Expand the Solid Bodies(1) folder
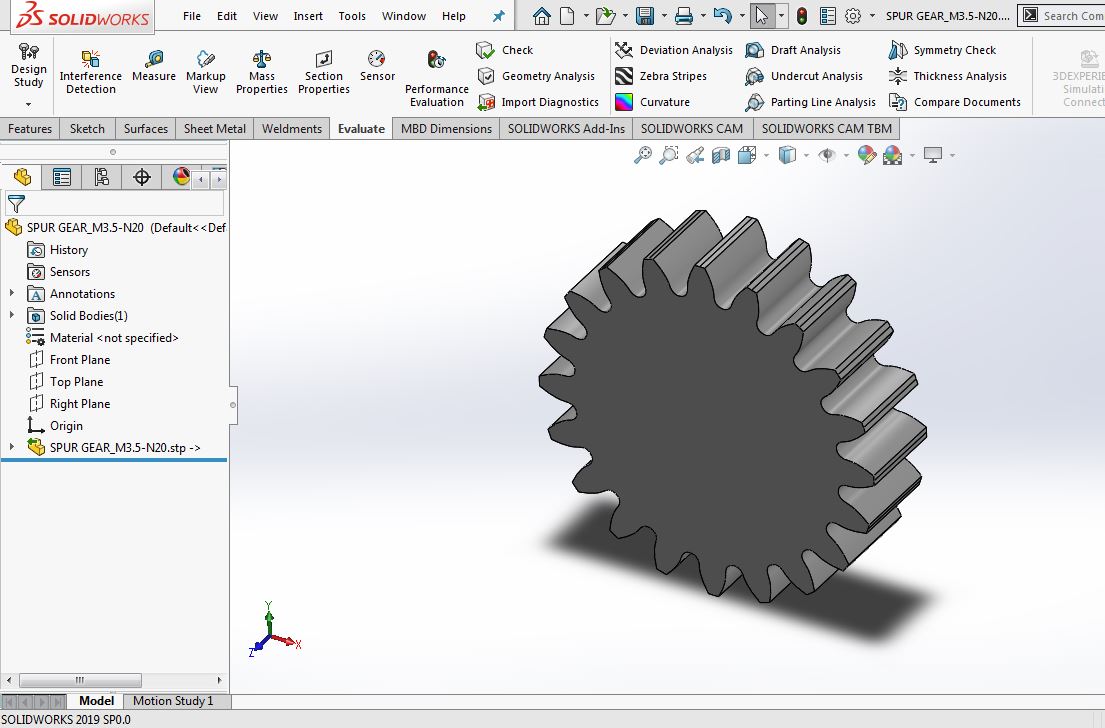 coord(12,314)
